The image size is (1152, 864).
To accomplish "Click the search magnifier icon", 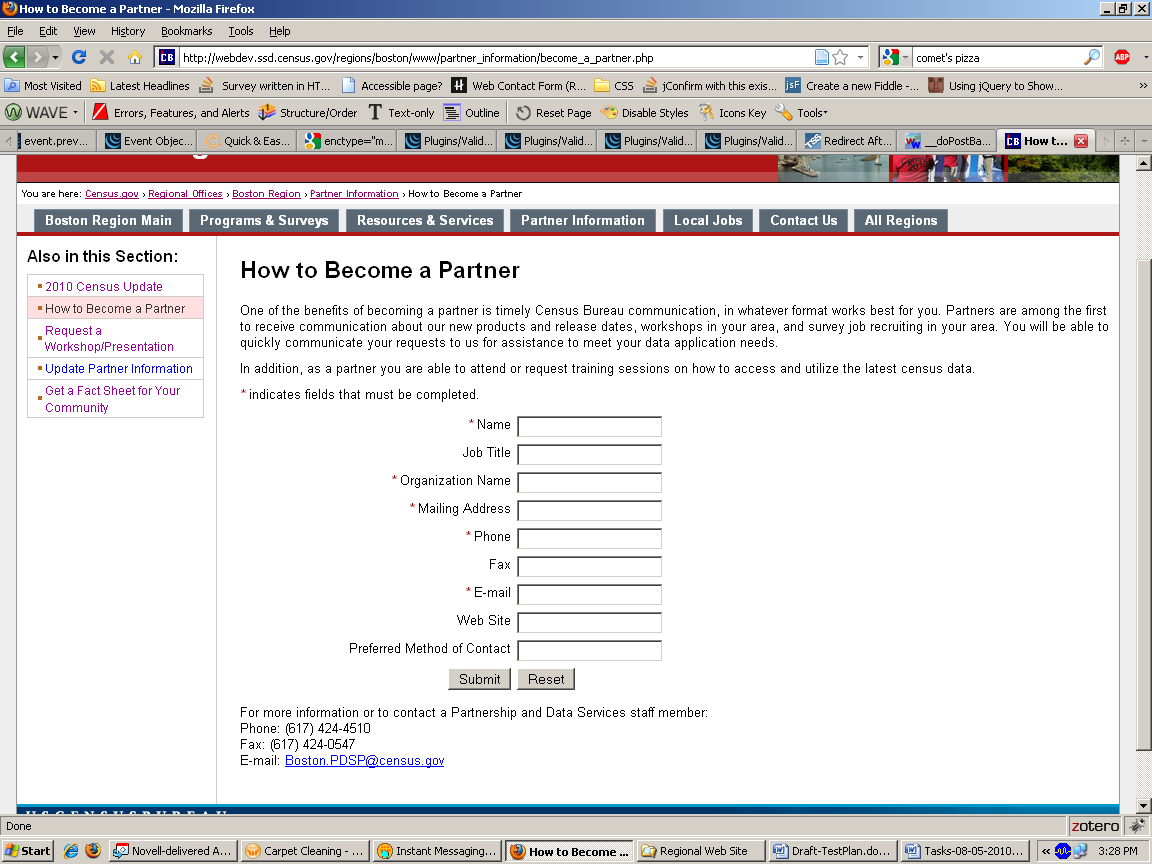I will 1092,57.
